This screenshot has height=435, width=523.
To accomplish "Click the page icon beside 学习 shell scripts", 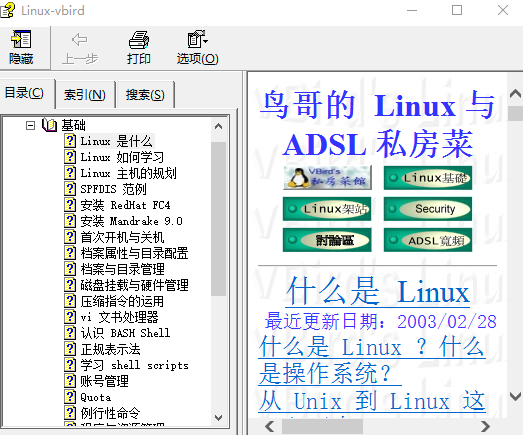I will [70, 365].
